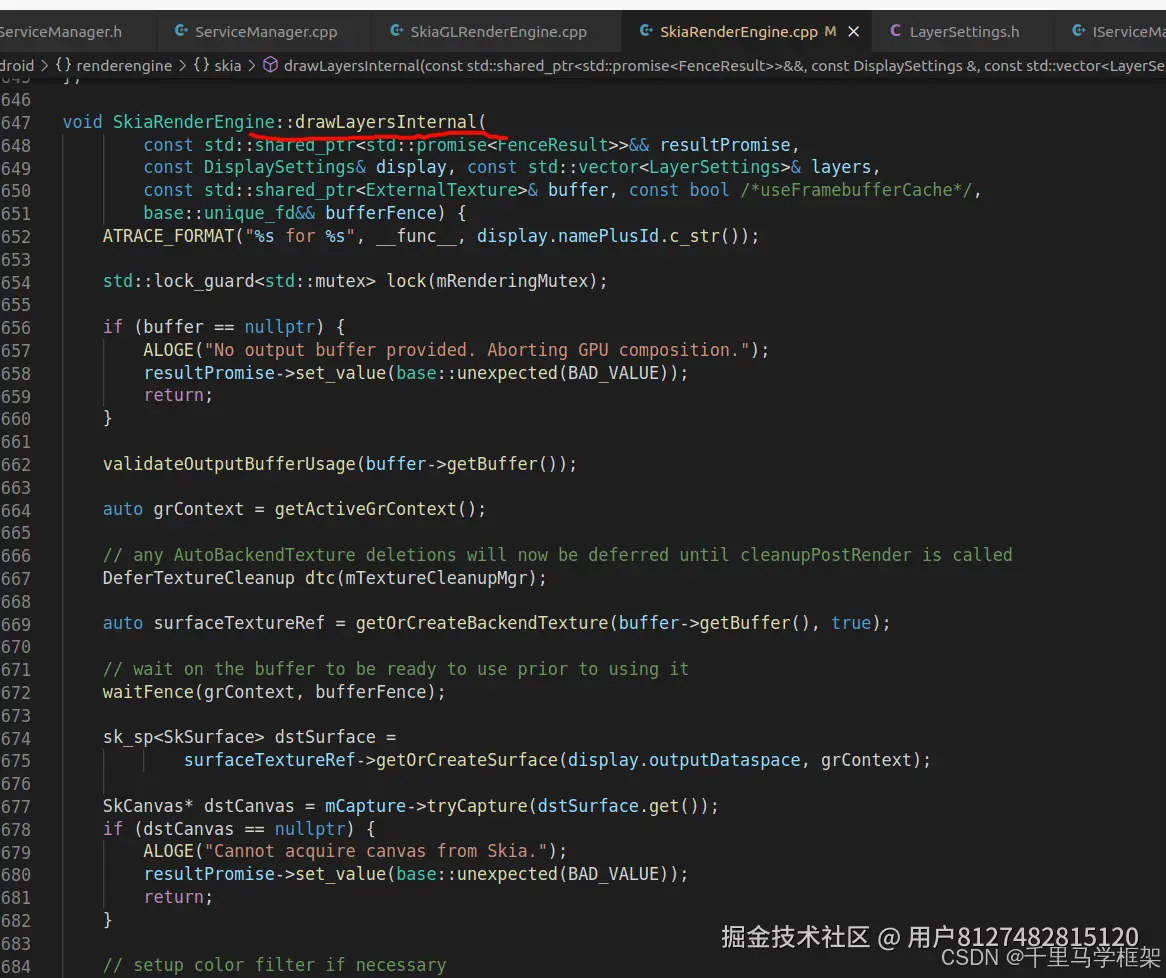The width and height of the screenshot is (1166, 978).
Task: Open the skia breadcrumb dropdown
Action: (x=228, y=65)
